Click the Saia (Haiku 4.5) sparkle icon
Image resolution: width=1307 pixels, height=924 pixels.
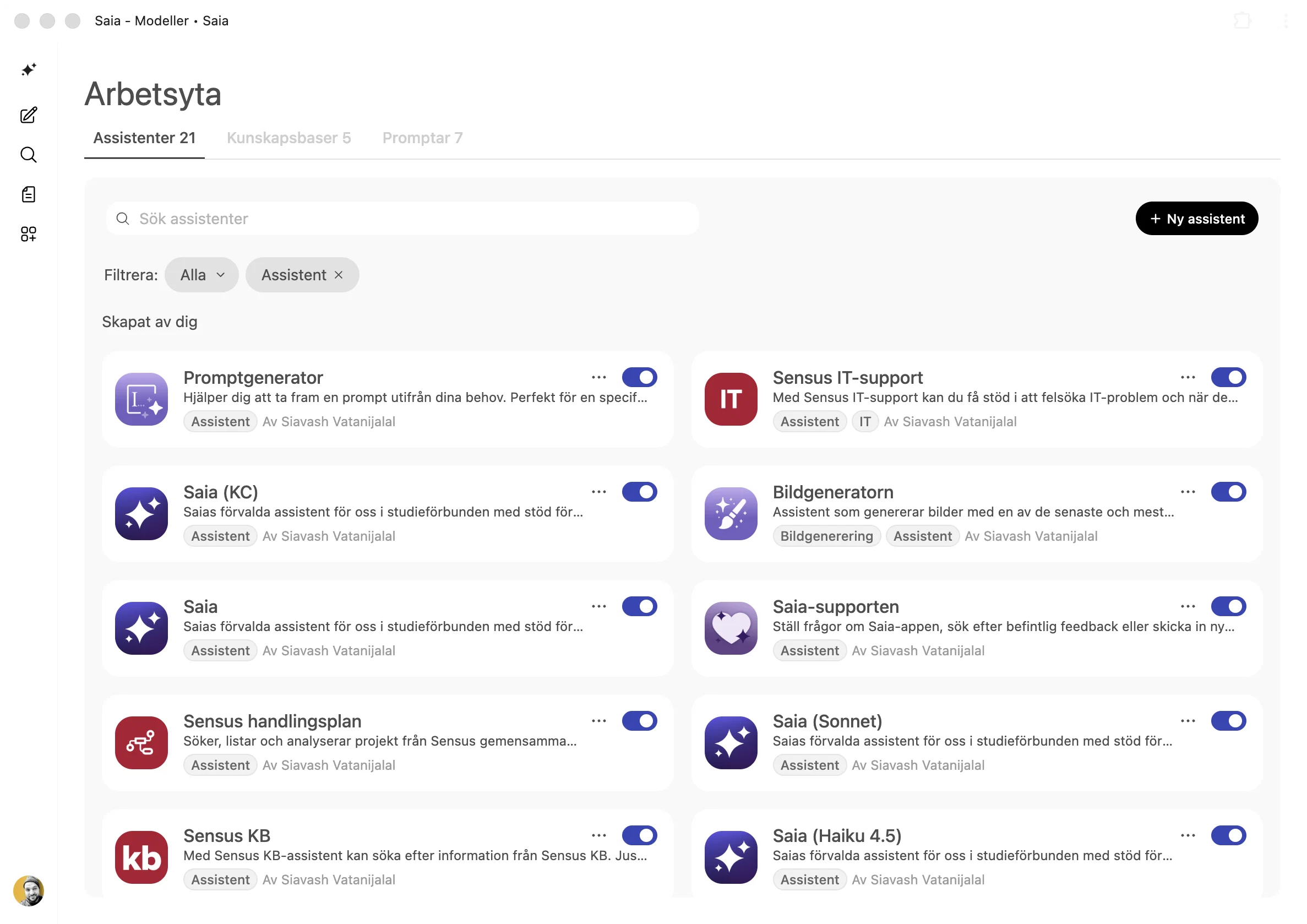(731, 857)
